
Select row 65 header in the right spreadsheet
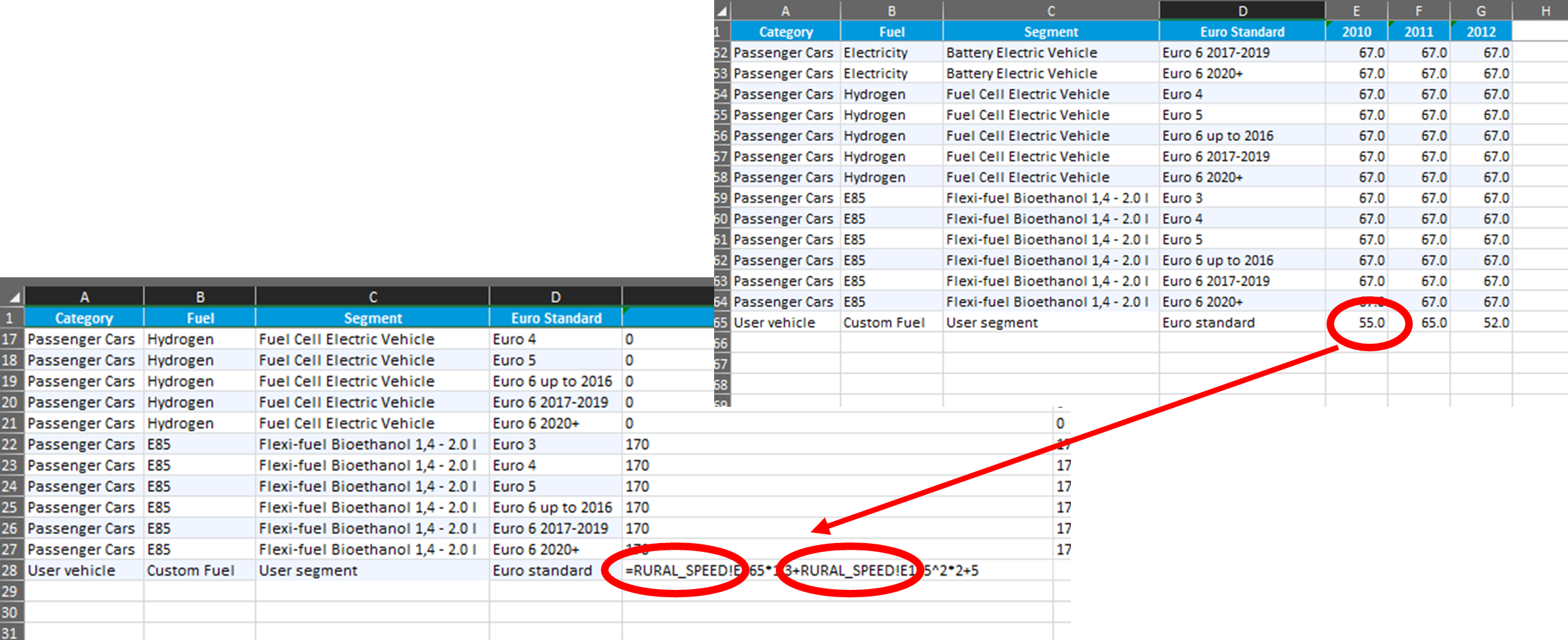tap(721, 323)
